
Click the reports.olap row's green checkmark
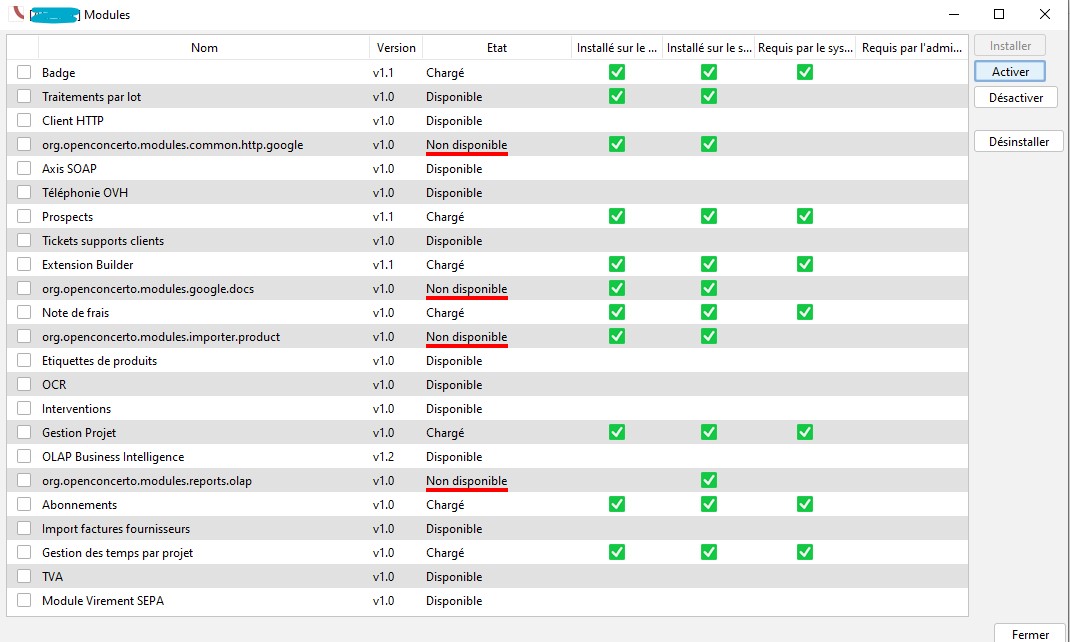tap(709, 480)
